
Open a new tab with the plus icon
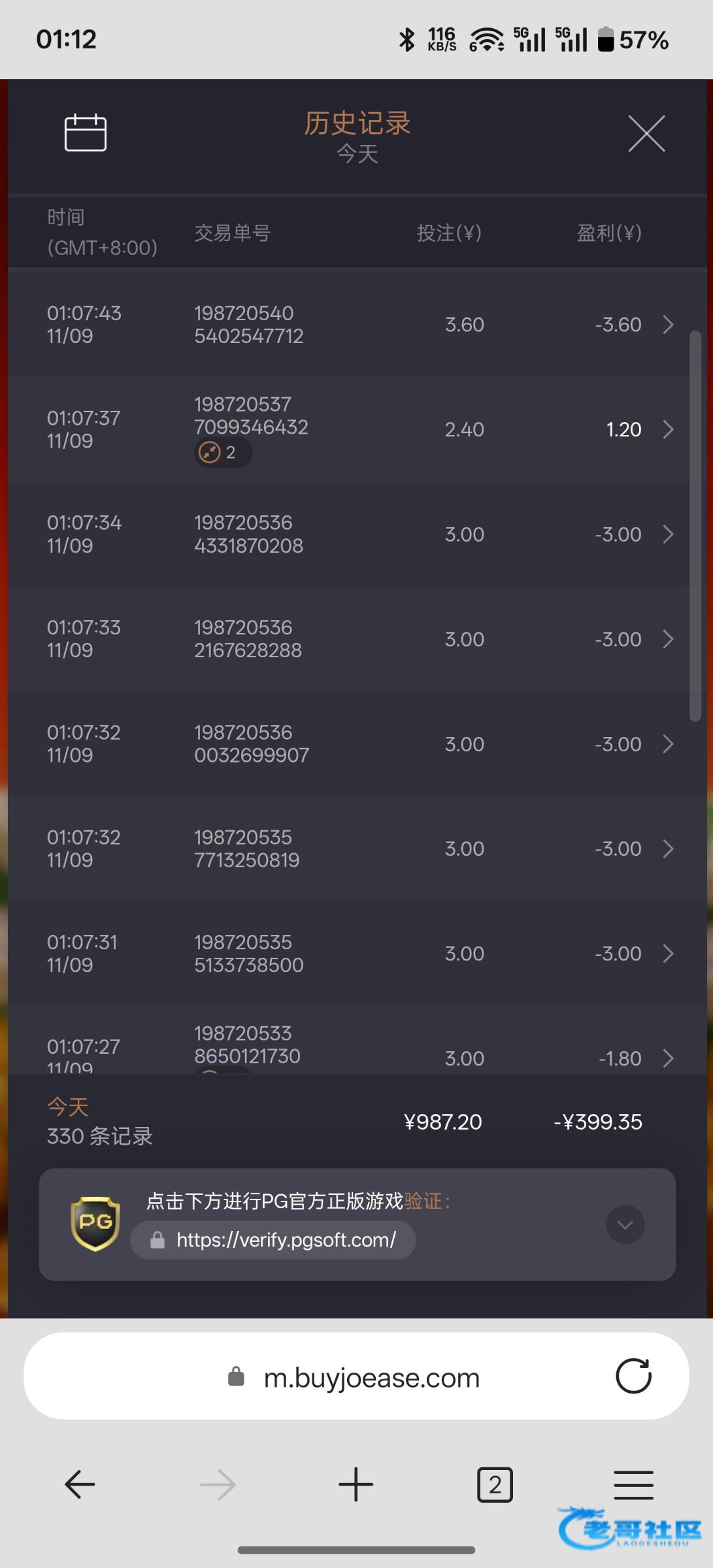tap(356, 1484)
